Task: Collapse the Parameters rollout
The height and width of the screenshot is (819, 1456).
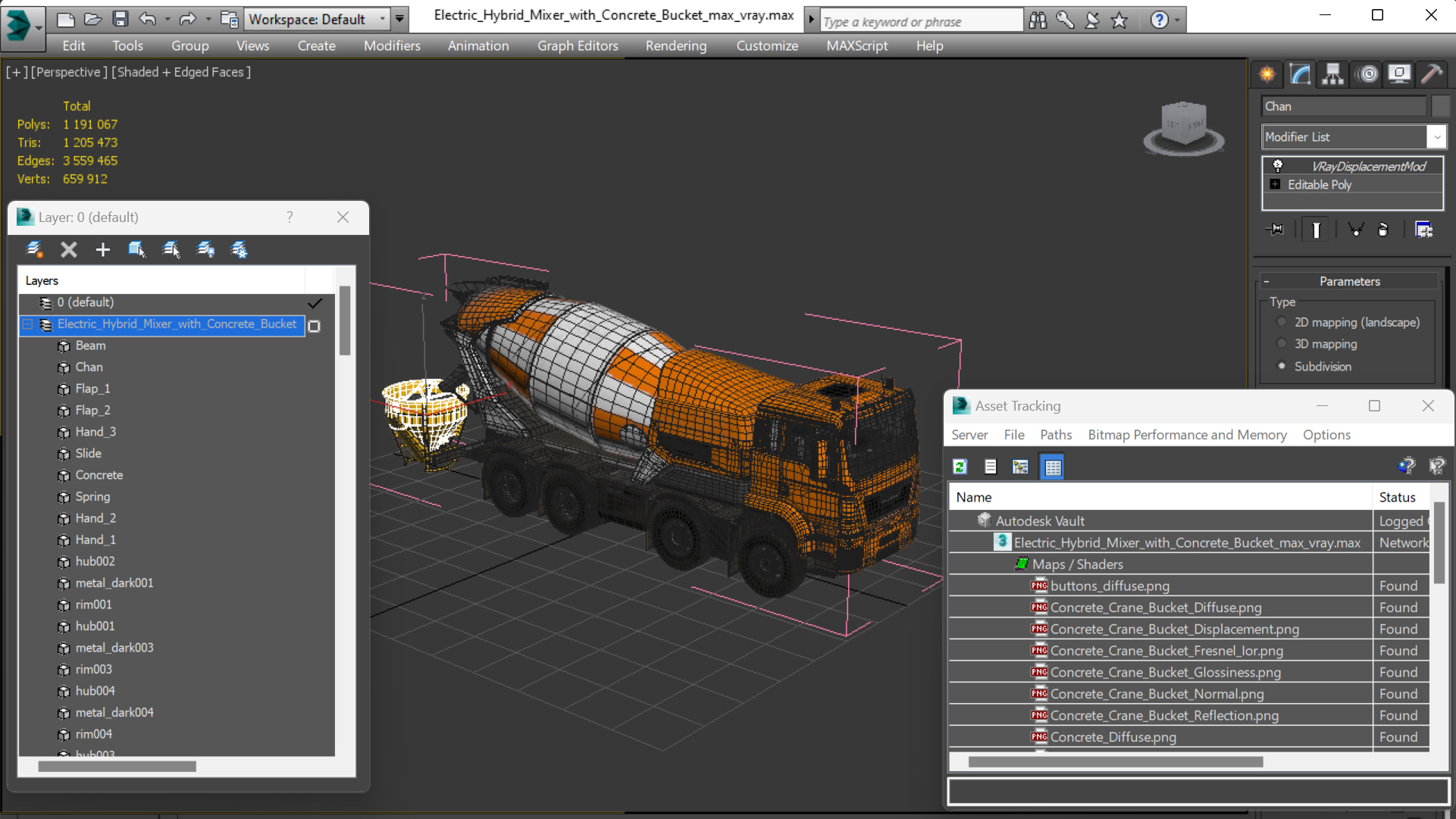Action: [1267, 281]
